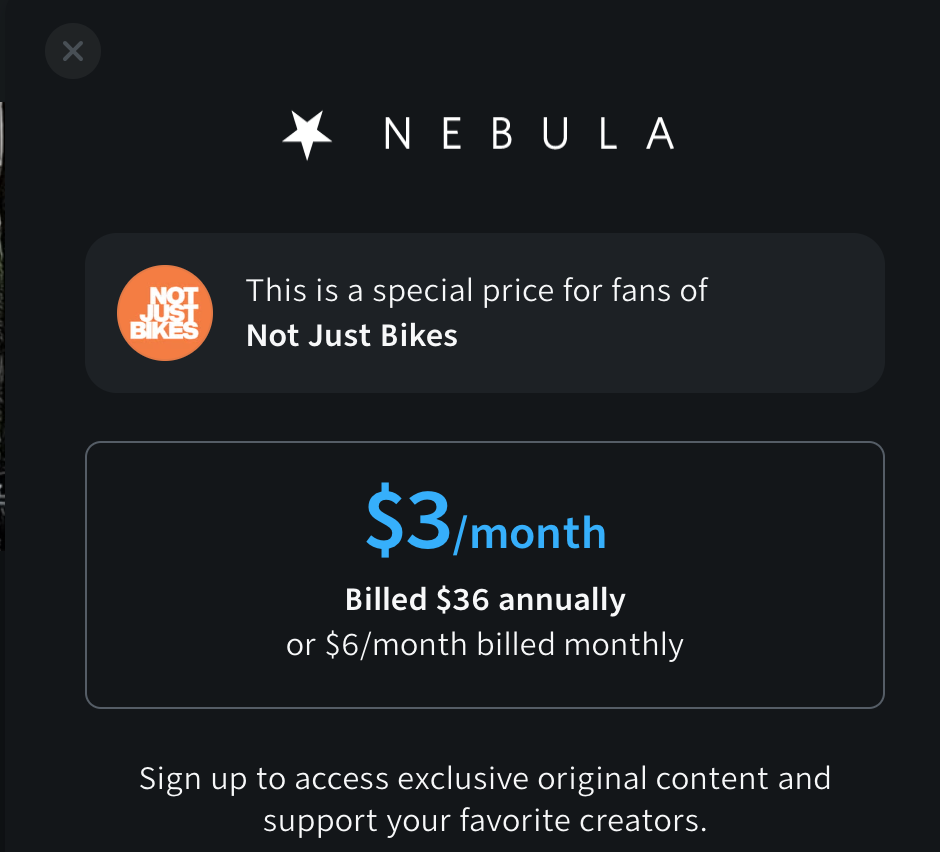Screen dimensions: 940x852
Task: Close the Nebula signup dialog
Action: (x=73, y=51)
